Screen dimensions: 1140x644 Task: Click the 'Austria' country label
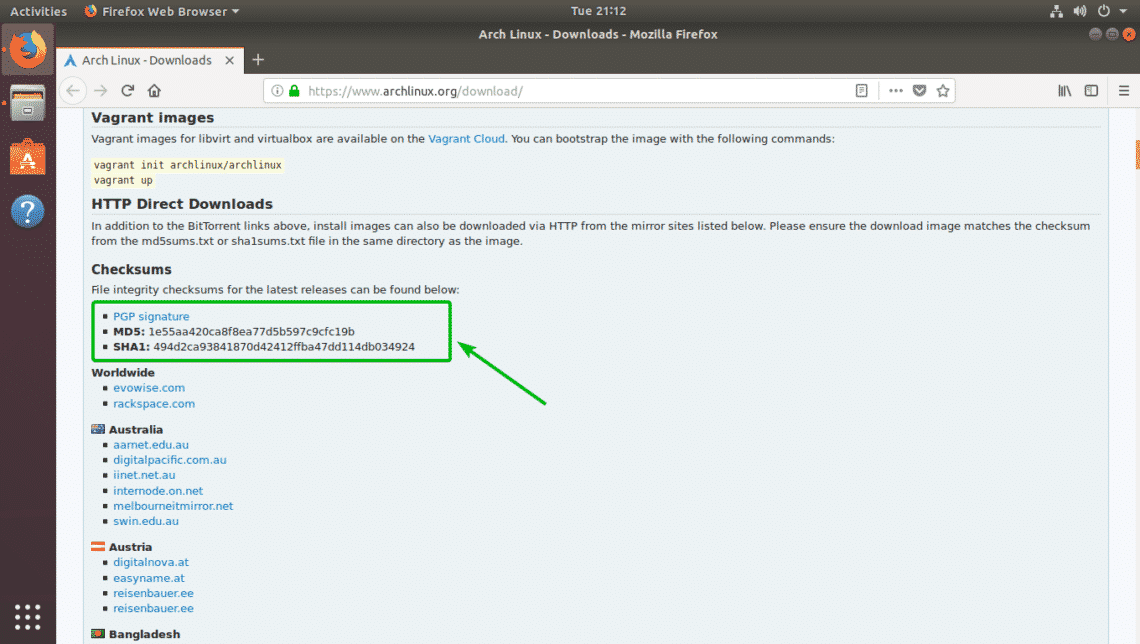(x=130, y=547)
